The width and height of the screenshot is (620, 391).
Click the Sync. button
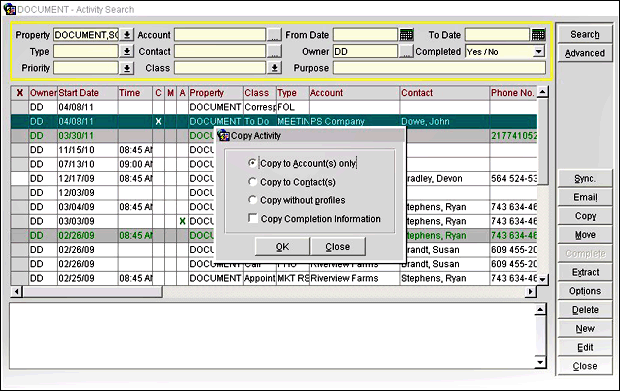point(585,179)
